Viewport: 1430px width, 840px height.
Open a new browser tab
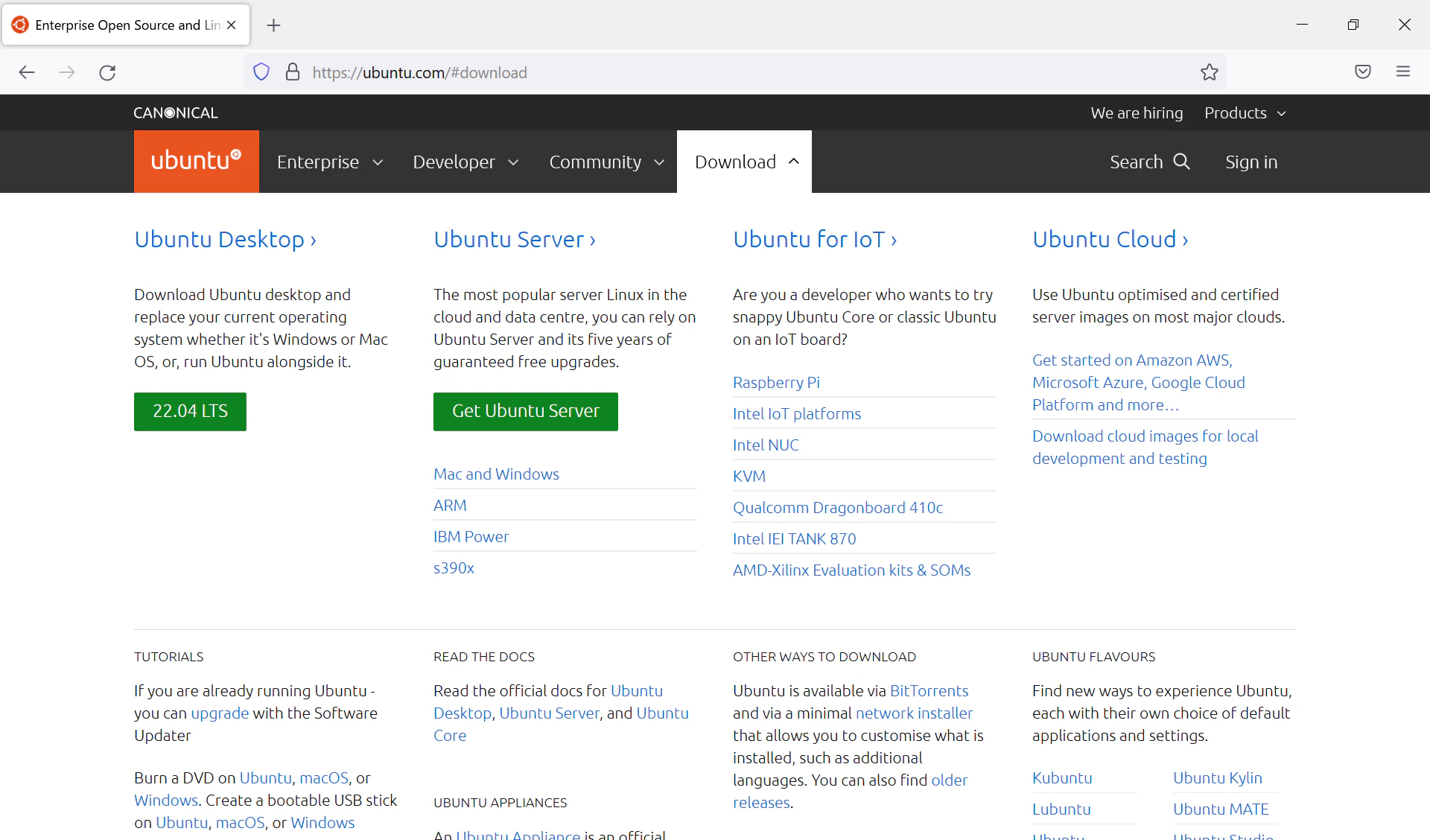pos(273,25)
